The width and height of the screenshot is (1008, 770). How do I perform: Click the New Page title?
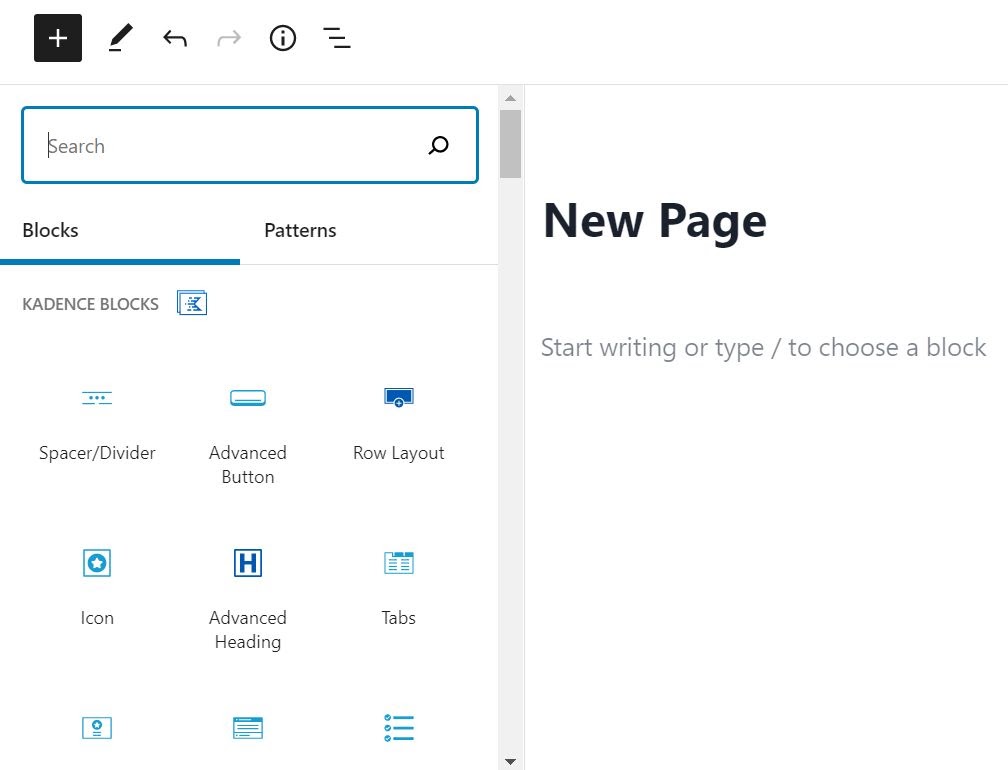[654, 220]
